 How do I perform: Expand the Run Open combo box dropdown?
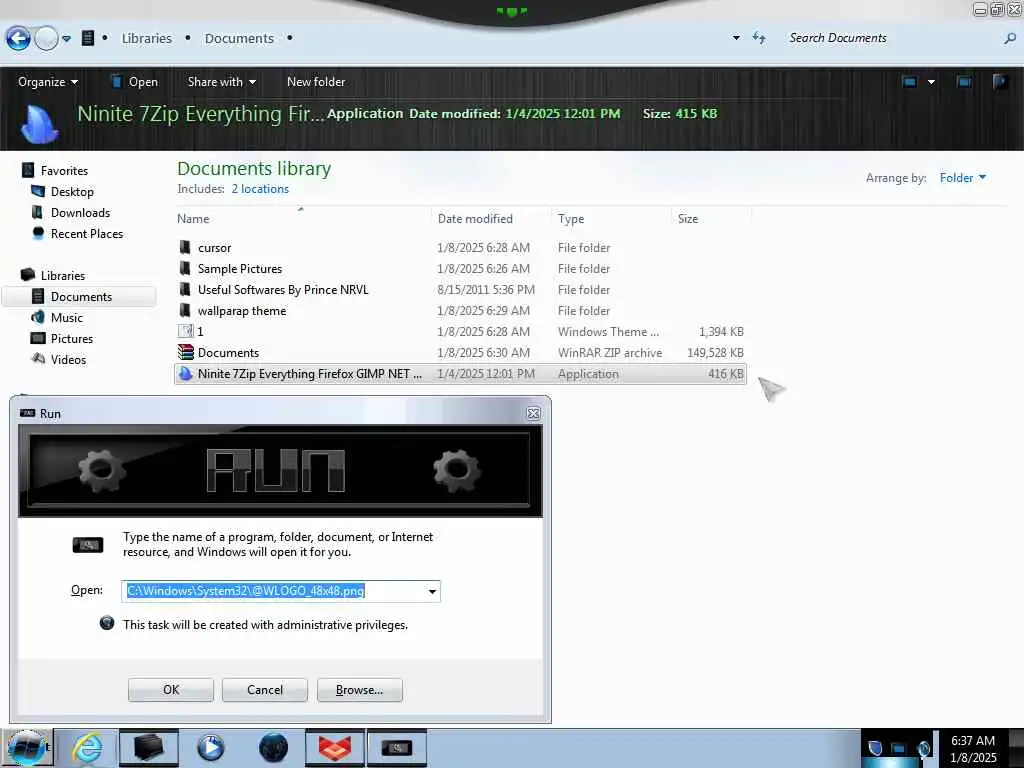pyautogui.click(x=432, y=591)
